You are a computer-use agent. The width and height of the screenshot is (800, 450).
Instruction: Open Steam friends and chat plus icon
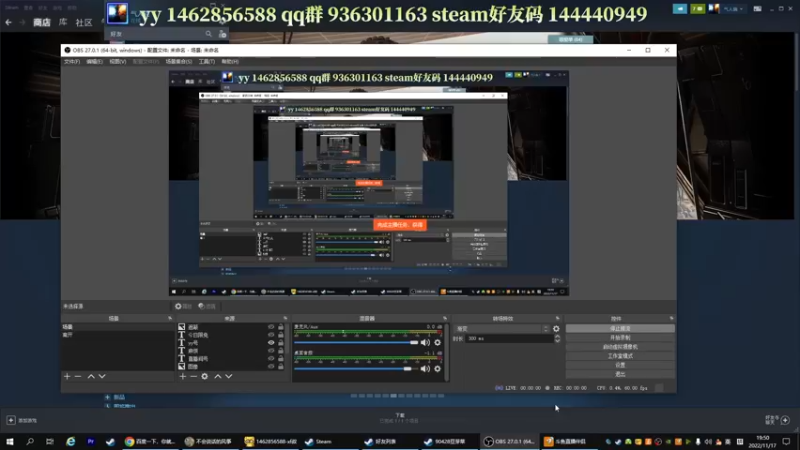[785, 420]
